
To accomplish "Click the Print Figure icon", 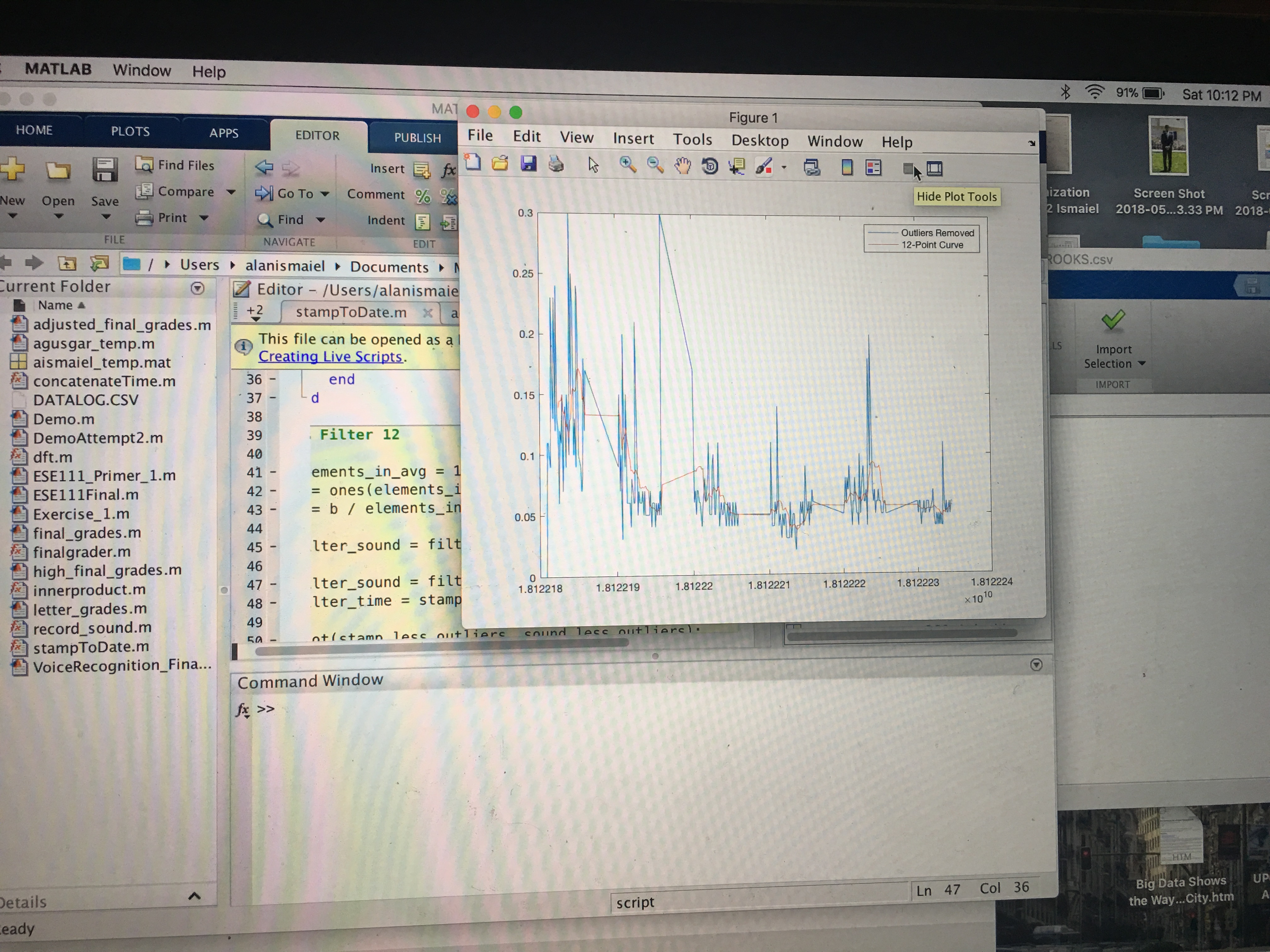I will click(x=556, y=164).
